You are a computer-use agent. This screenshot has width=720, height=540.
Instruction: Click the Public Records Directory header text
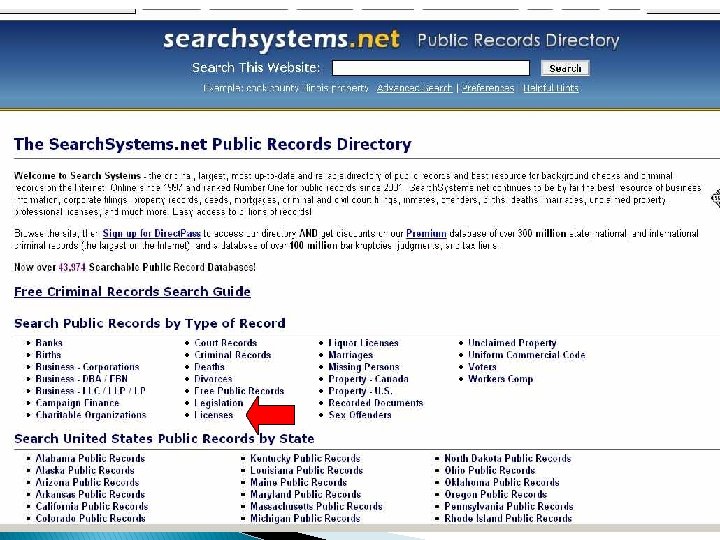pos(518,40)
